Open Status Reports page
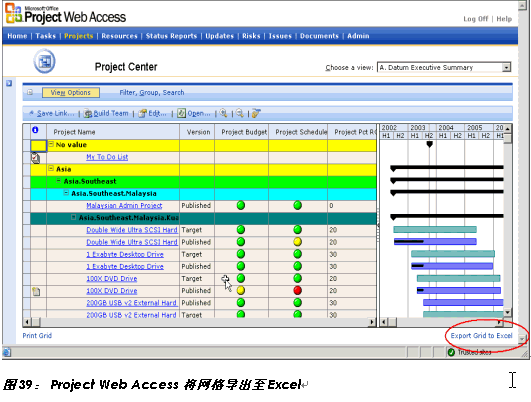Viewport: 531px width, 402px height. click(x=171, y=36)
